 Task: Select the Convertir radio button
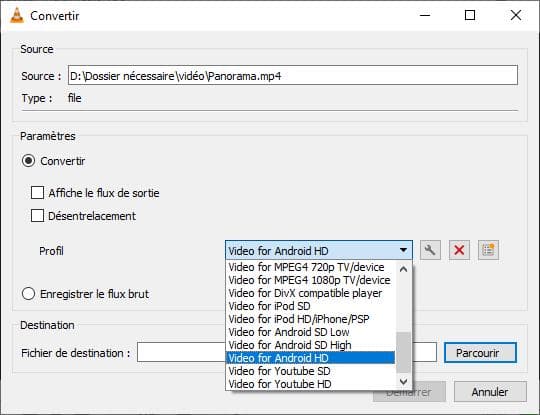(28, 161)
